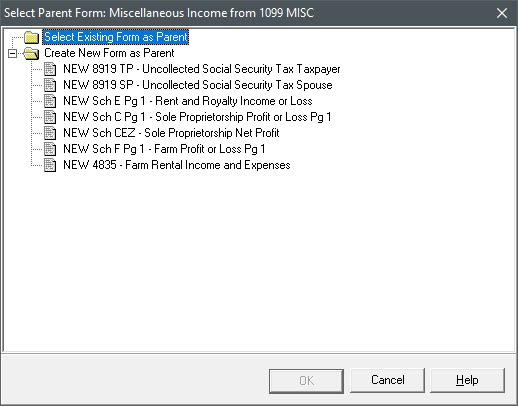The image size is (518, 406).
Task: Click the Cancel button
Action: (x=387, y=380)
